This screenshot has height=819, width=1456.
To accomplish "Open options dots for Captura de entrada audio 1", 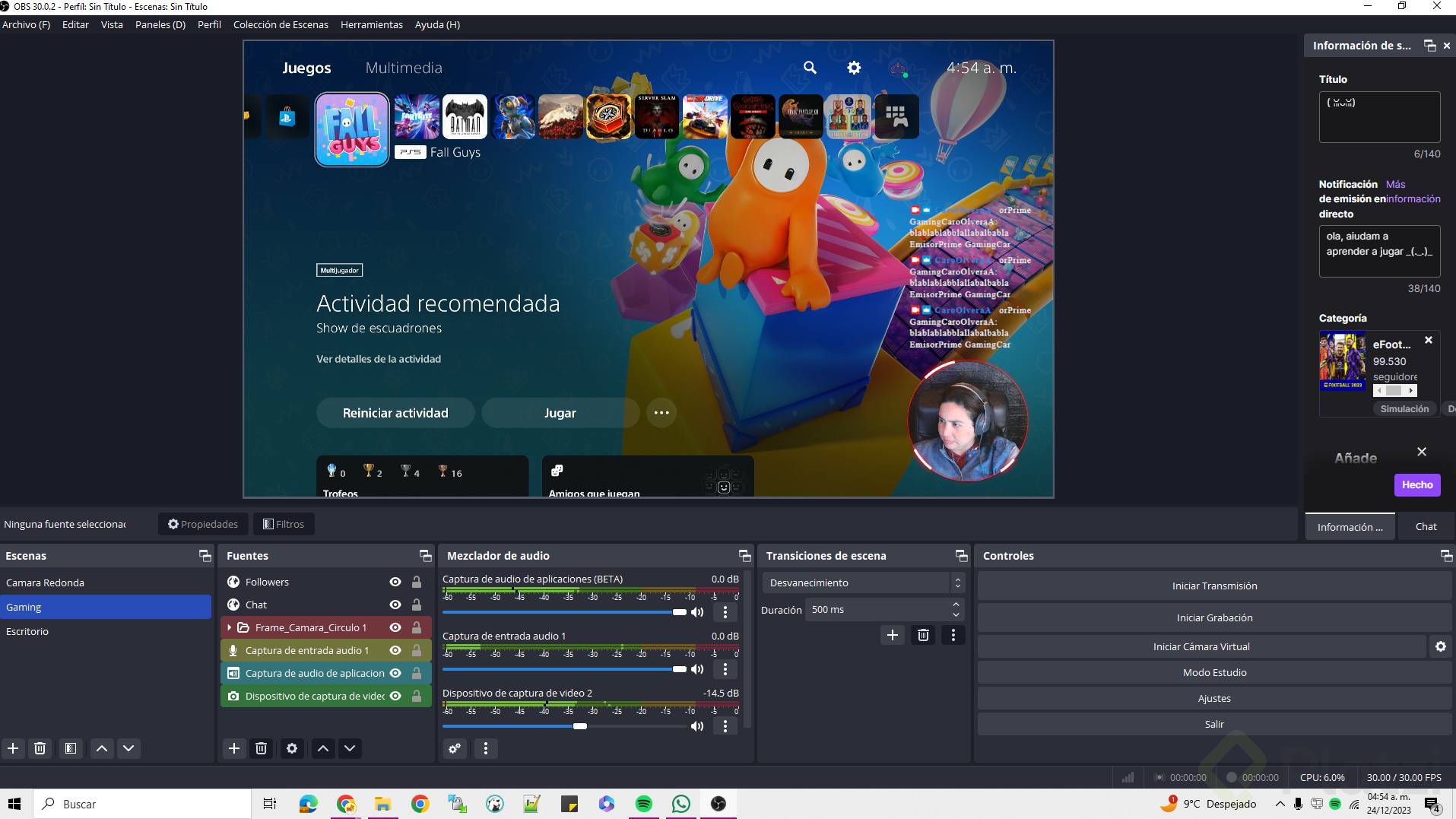I will [x=725, y=669].
